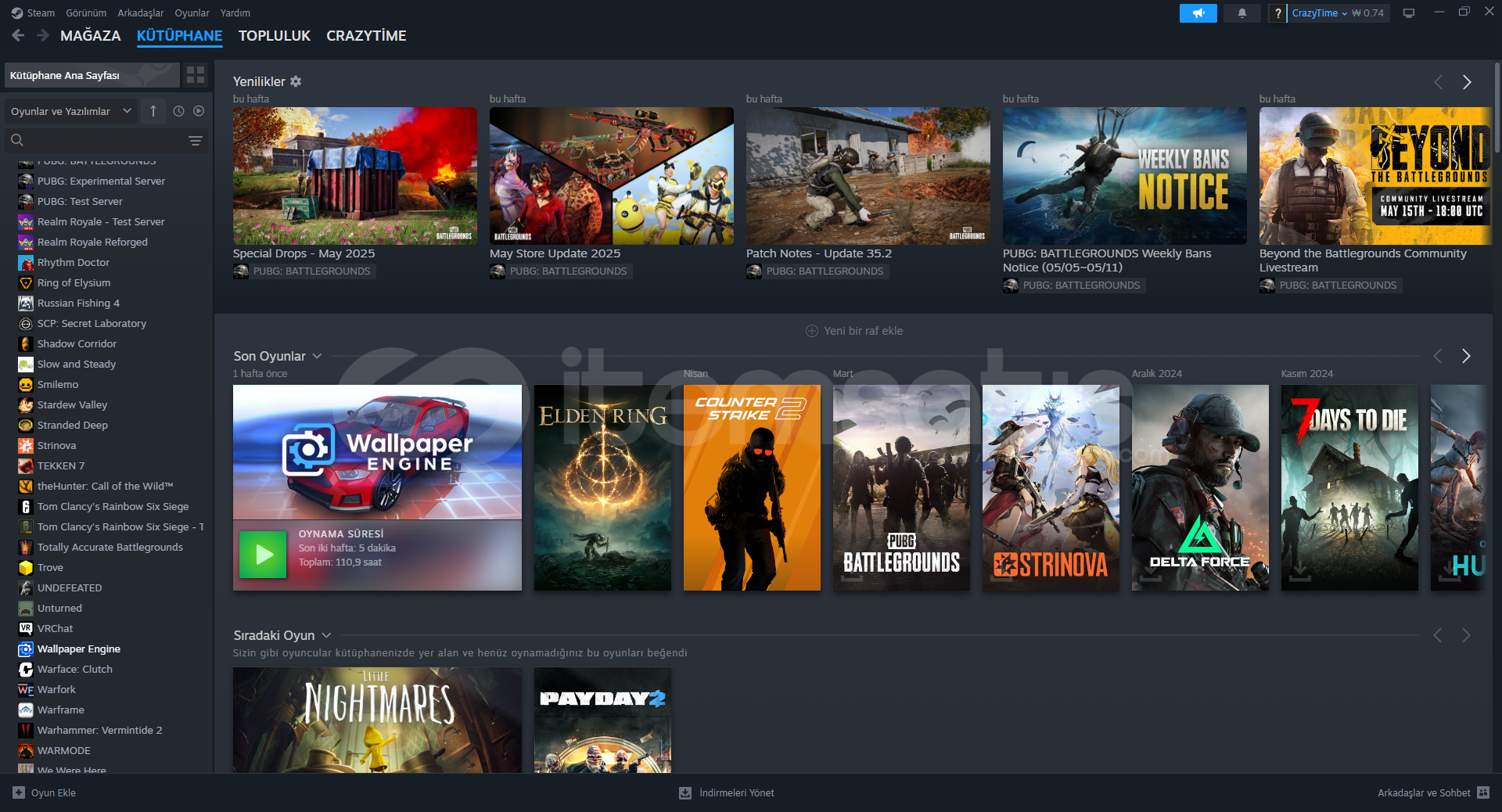Click the downloads manager icon
This screenshot has width=1502, height=812.
pos(685,793)
